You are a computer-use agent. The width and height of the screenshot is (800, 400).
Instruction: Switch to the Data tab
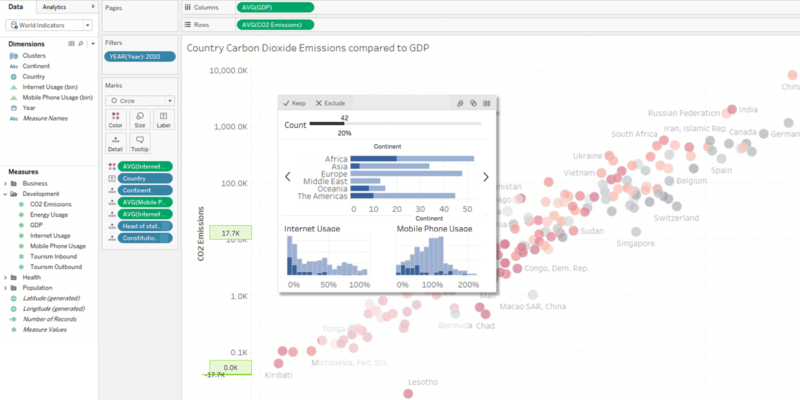[x=17, y=7]
